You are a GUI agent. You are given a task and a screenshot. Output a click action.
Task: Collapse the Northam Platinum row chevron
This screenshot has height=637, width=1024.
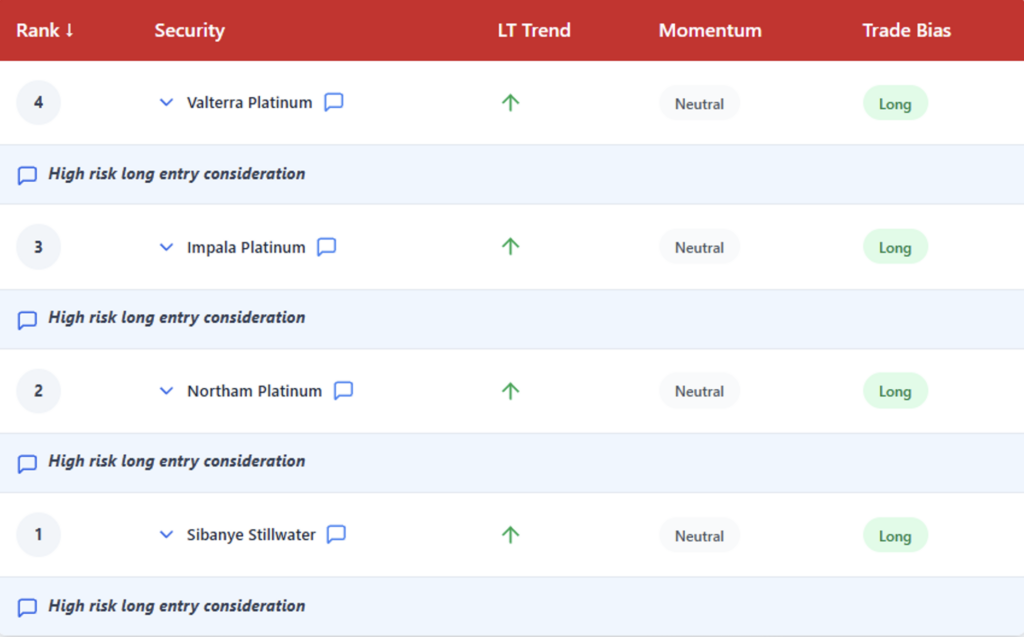click(167, 391)
